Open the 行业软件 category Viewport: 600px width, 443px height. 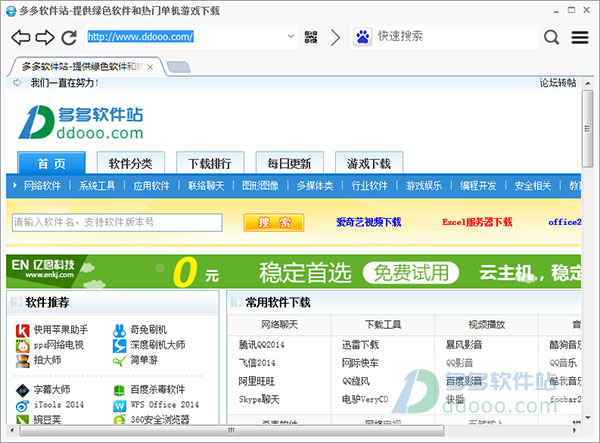[x=369, y=186]
